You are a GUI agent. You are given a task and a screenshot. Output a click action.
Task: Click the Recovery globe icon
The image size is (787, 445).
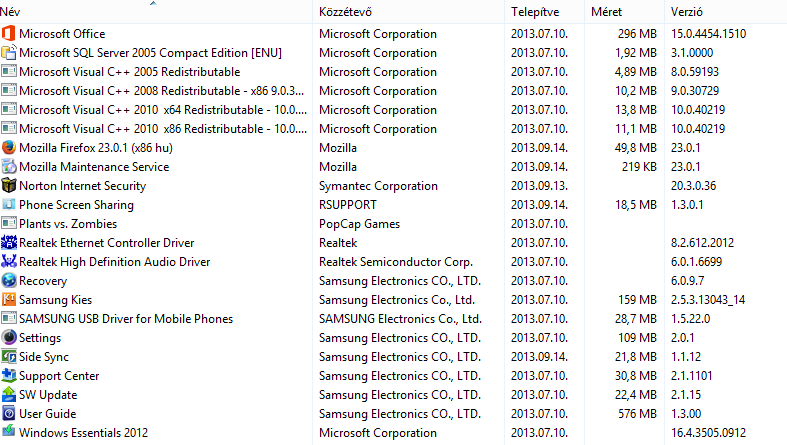9,280
